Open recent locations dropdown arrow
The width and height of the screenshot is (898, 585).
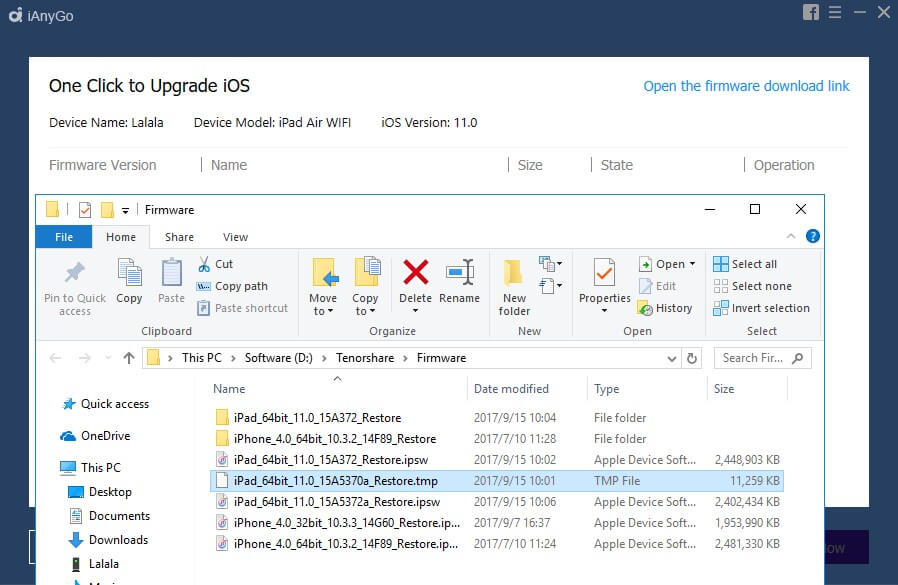coord(108,358)
